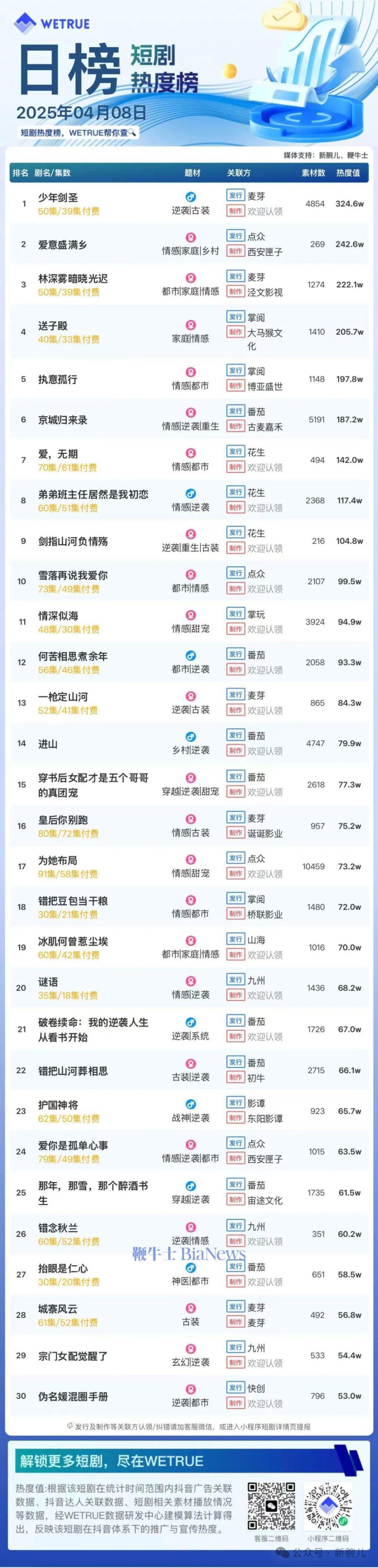Open the 客服二维码 QR code
Image resolution: width=378 pixels, height=1568 pixels.
click(271, 1505)
